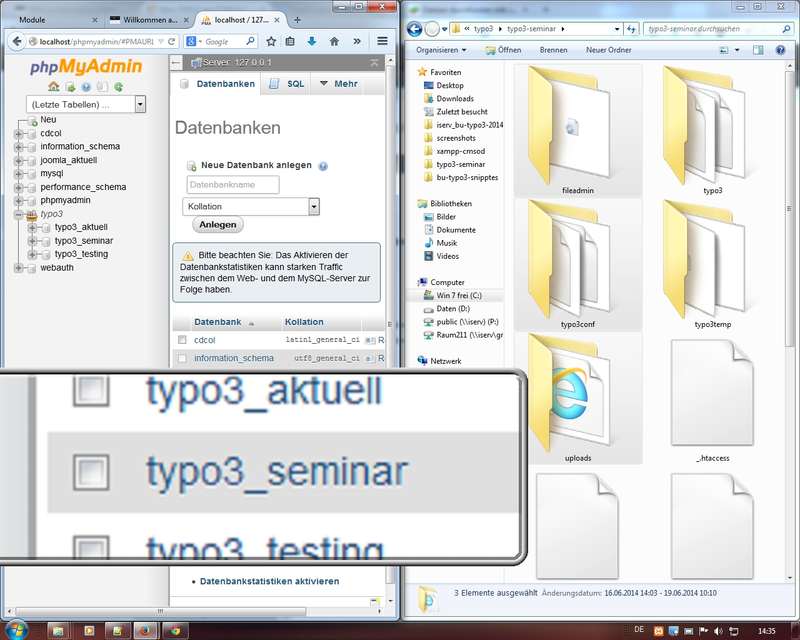Open Windows Start button
Viewport: 800px width, 640px height.
[16, 629]
